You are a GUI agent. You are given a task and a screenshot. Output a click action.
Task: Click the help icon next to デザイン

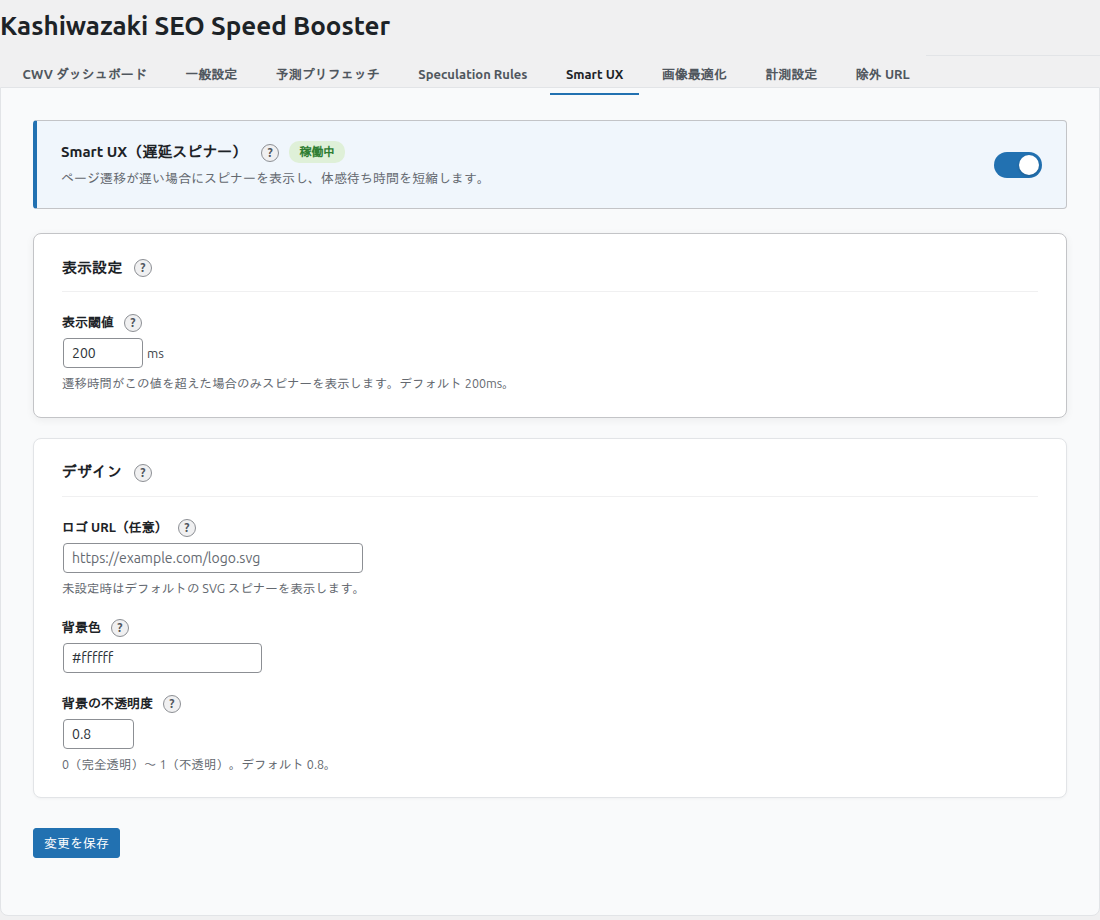click(x=142, y=472)
